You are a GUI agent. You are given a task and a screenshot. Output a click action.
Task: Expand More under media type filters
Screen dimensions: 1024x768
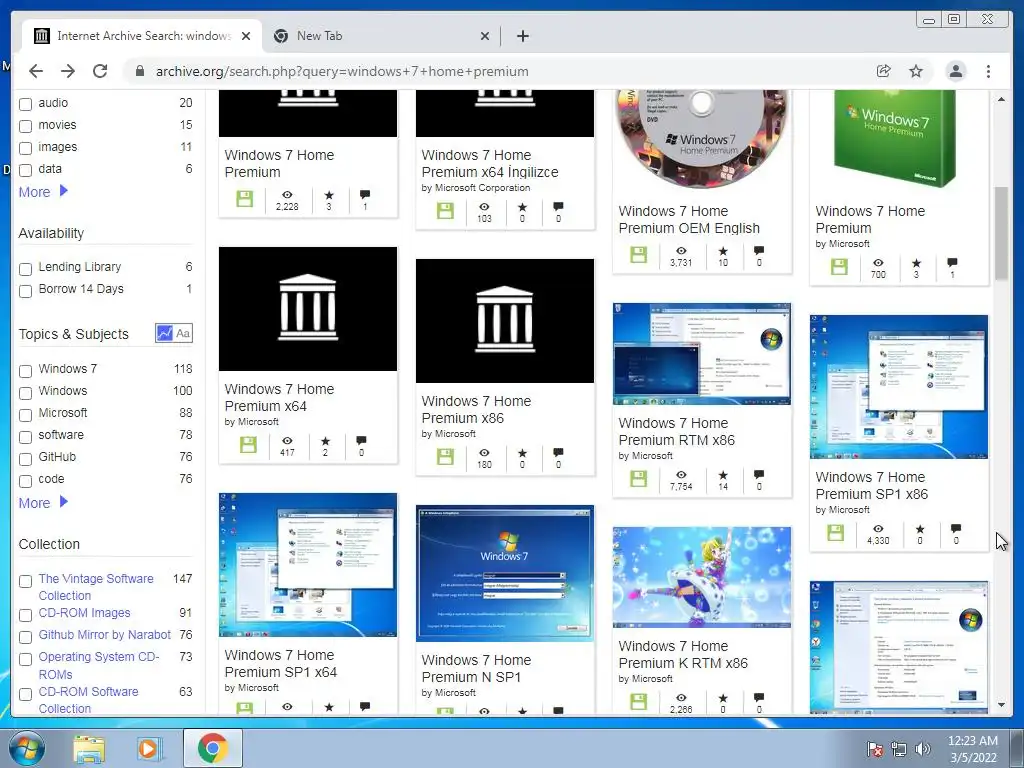(x=43, y=191)
